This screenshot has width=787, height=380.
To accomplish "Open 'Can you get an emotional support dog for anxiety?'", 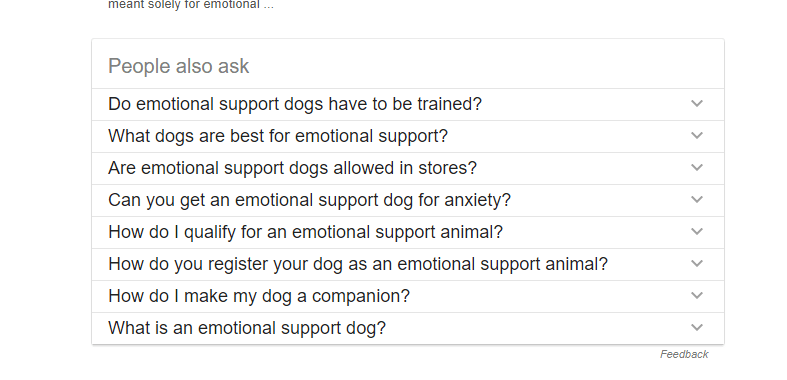I will click(408, 200).
